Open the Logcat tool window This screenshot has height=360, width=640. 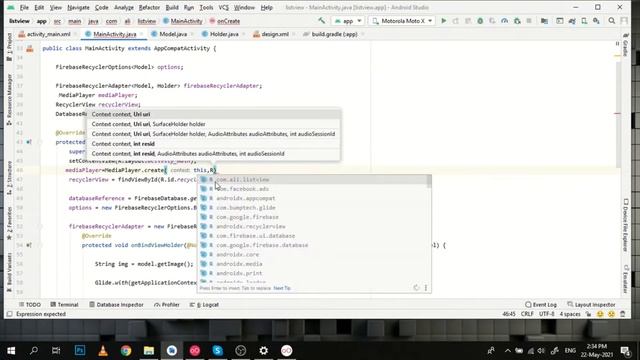point(204,304)
